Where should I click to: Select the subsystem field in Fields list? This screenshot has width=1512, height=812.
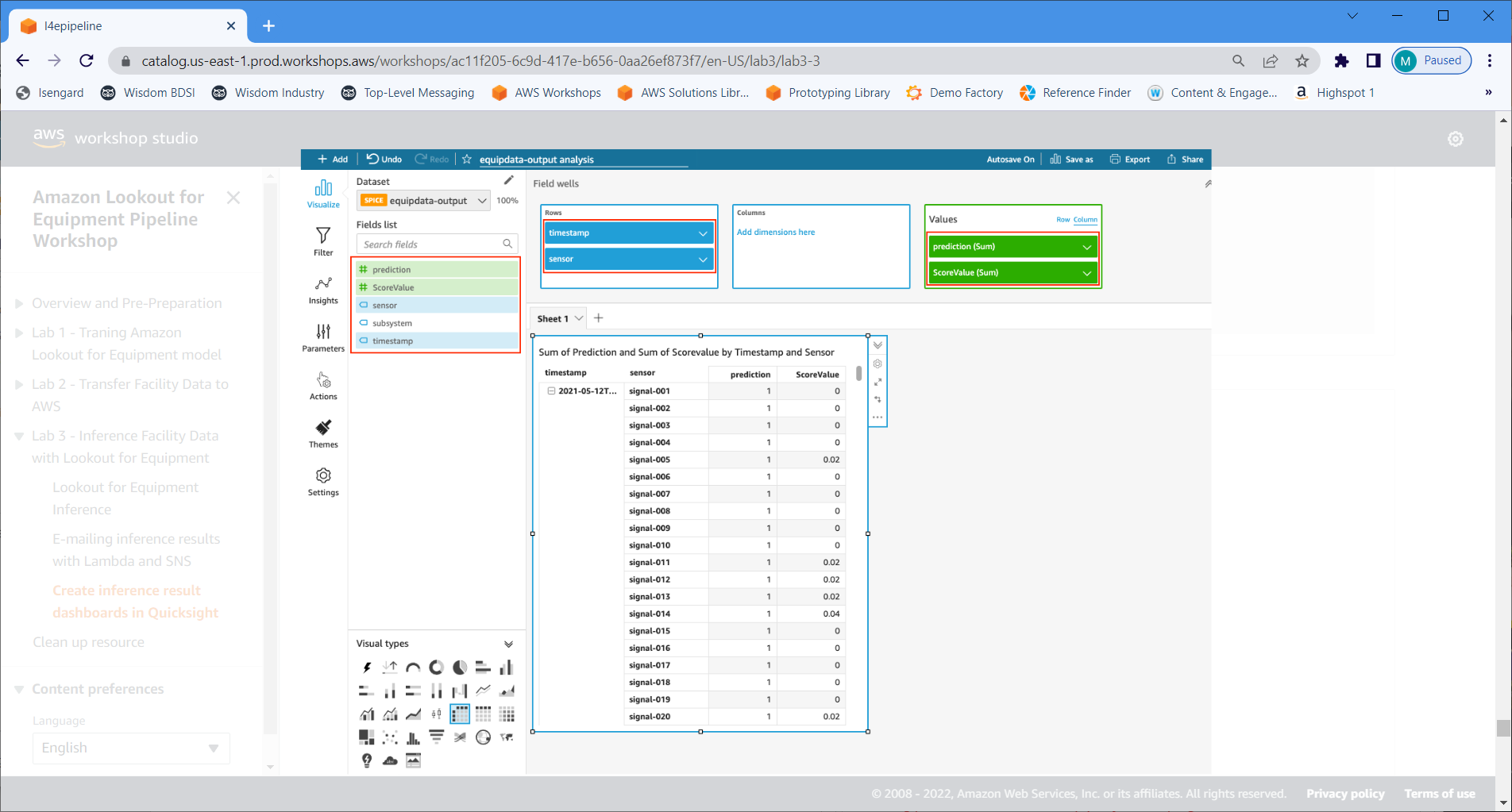click(x=438, y=324)
